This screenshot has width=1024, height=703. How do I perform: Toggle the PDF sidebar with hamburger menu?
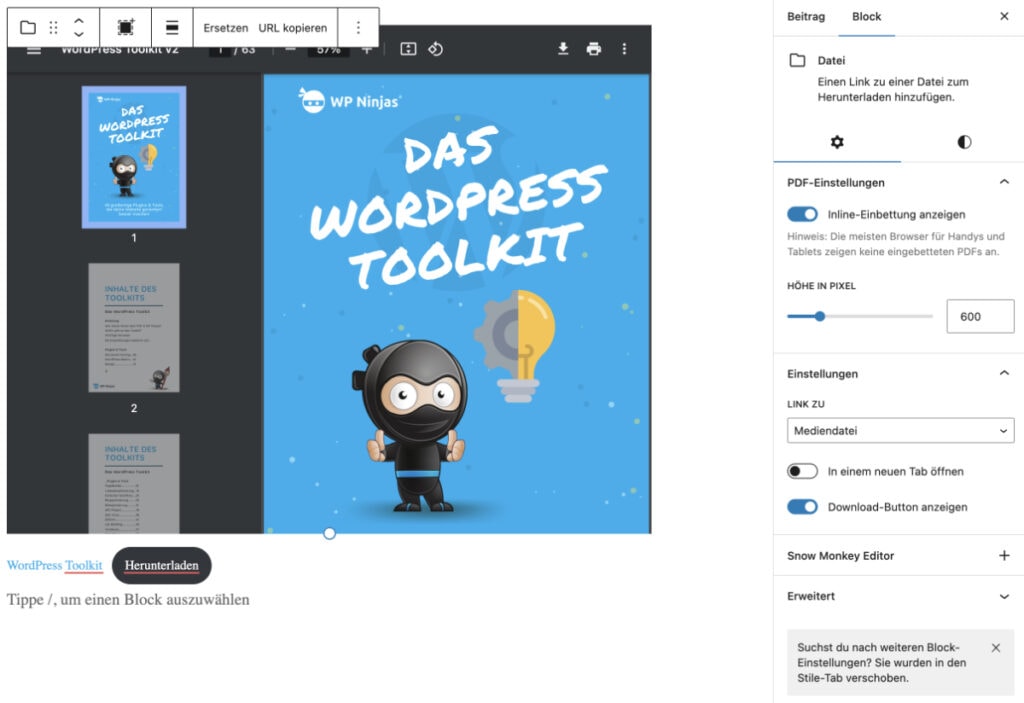[x=33, y=47]
